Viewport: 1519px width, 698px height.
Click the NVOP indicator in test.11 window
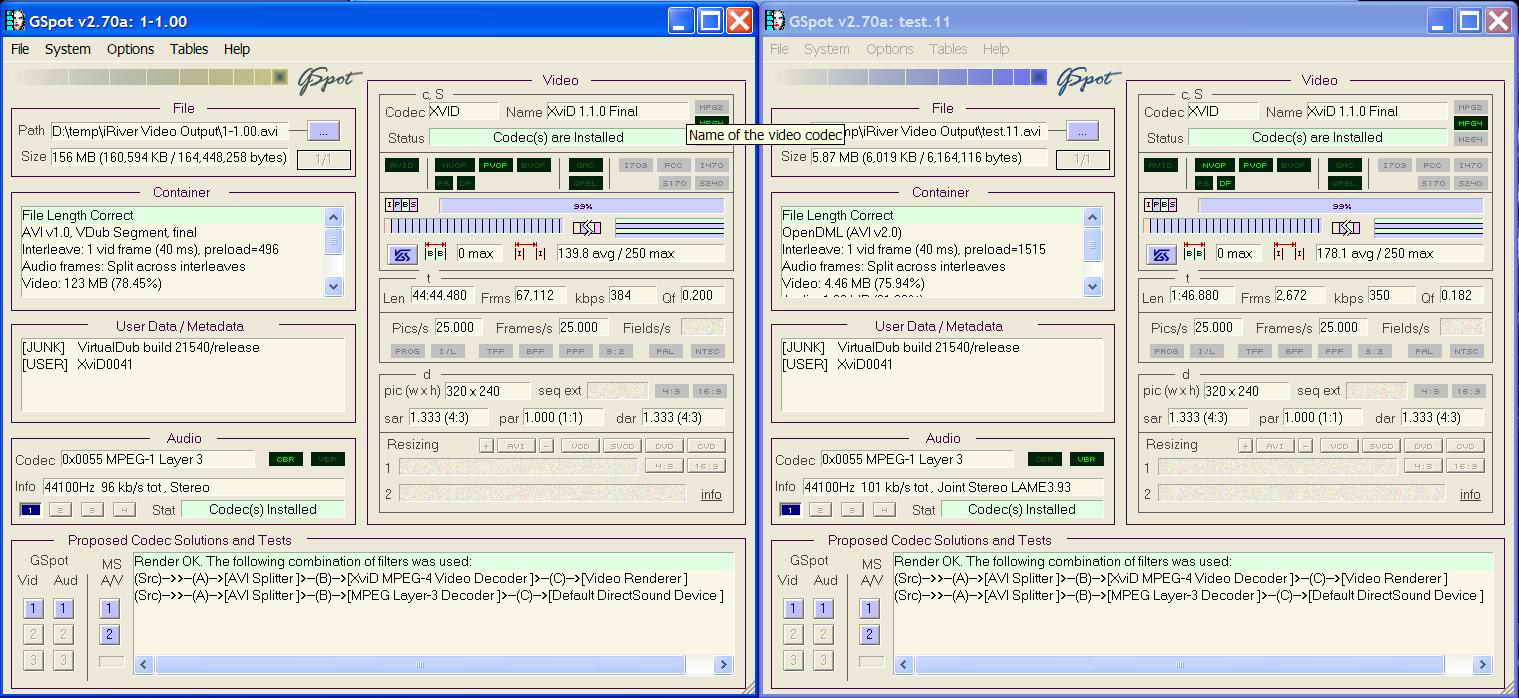(1215, 165)
